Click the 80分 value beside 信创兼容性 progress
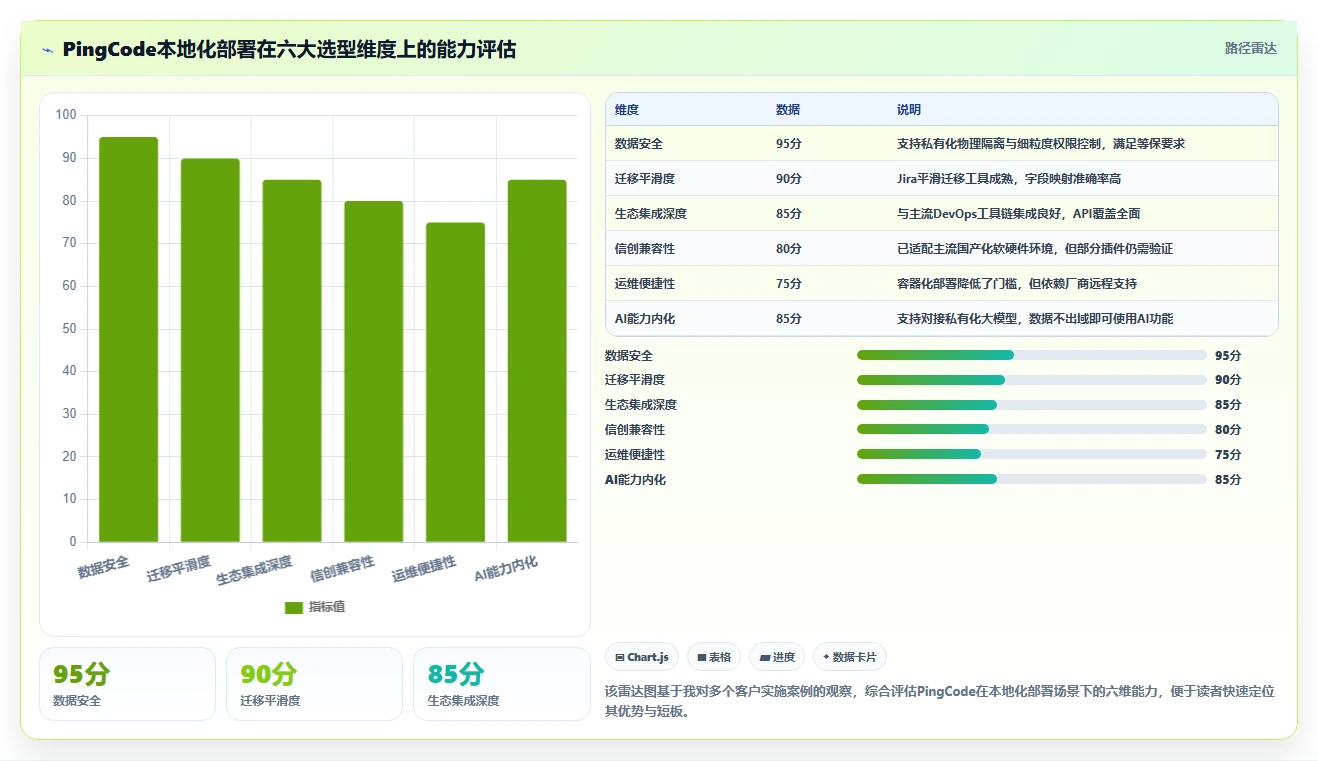Viewport: 1318px width, 761px height. pyautogui.click(x=1228, y=429)
